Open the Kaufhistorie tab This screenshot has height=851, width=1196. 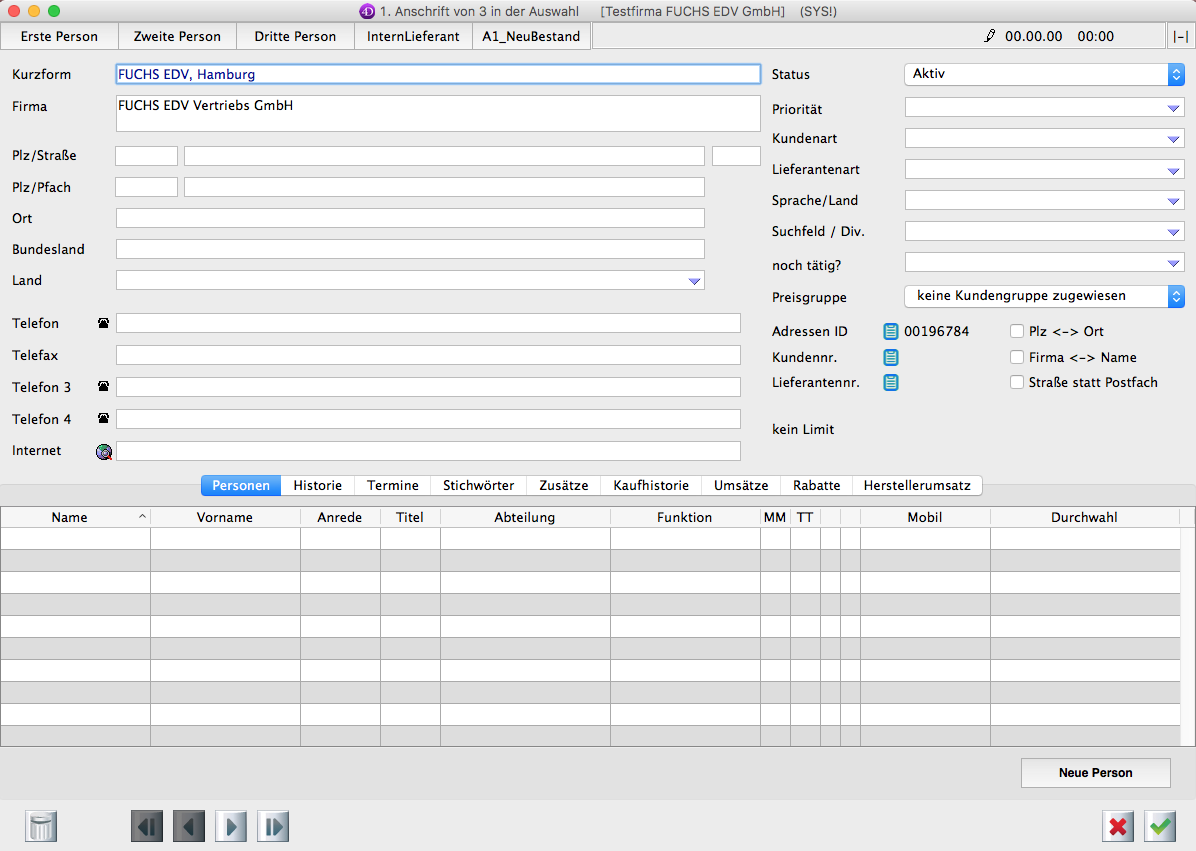[650, 485]
